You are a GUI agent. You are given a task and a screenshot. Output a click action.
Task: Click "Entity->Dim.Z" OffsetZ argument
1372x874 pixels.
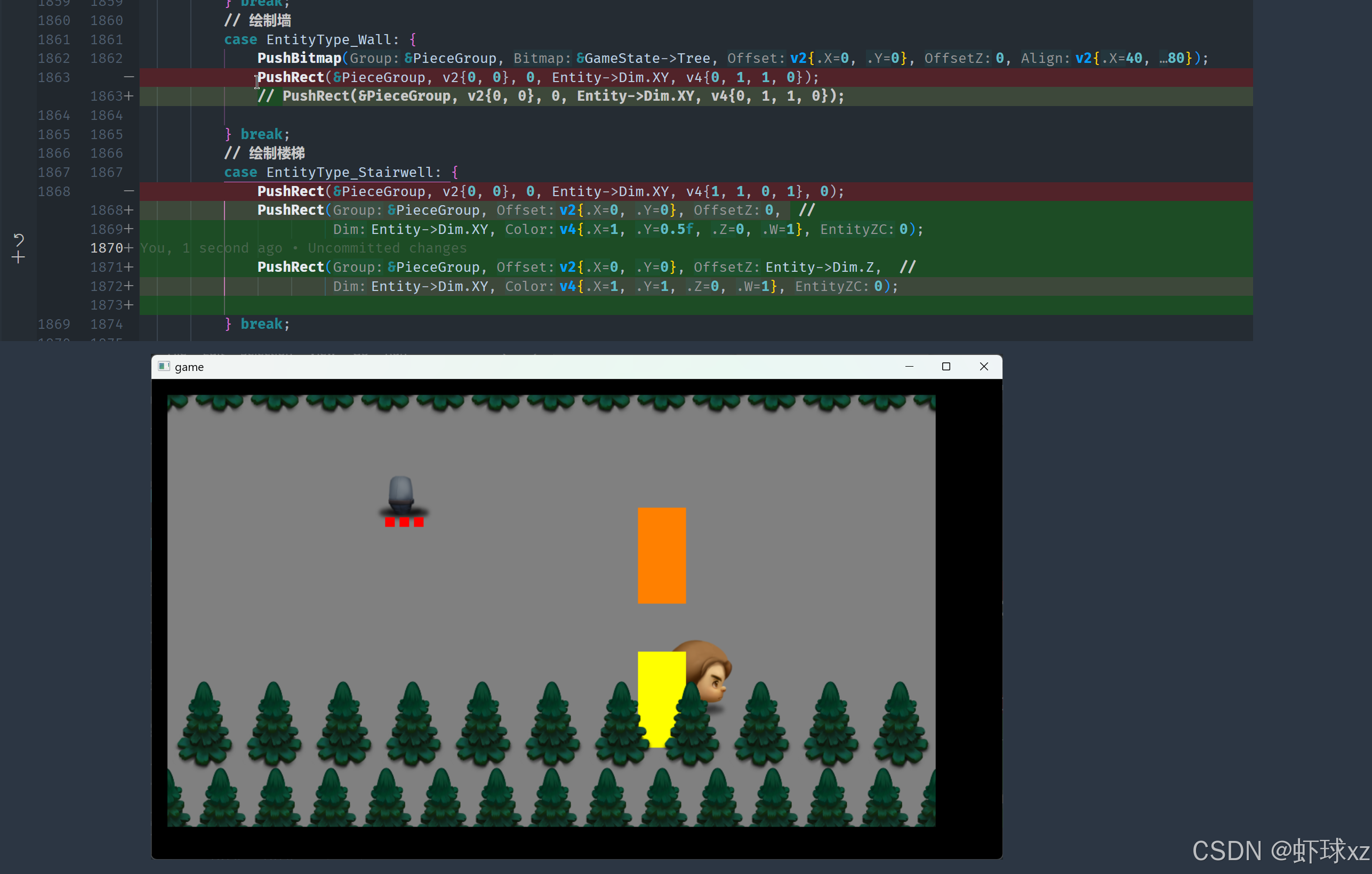(x=820, y=267)
